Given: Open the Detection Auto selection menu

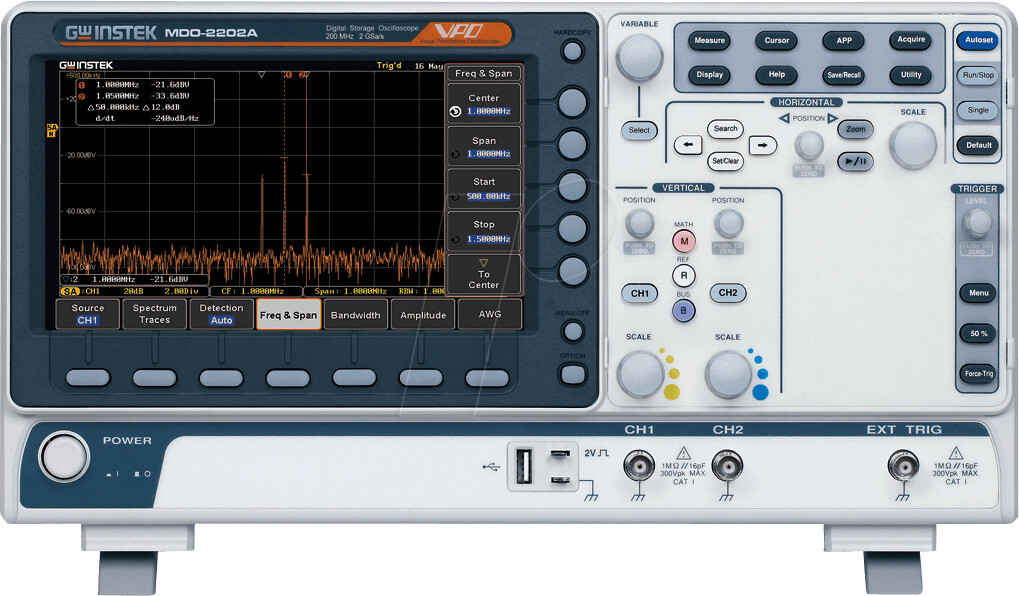Looking at the screenshot, I should [221, 314].
